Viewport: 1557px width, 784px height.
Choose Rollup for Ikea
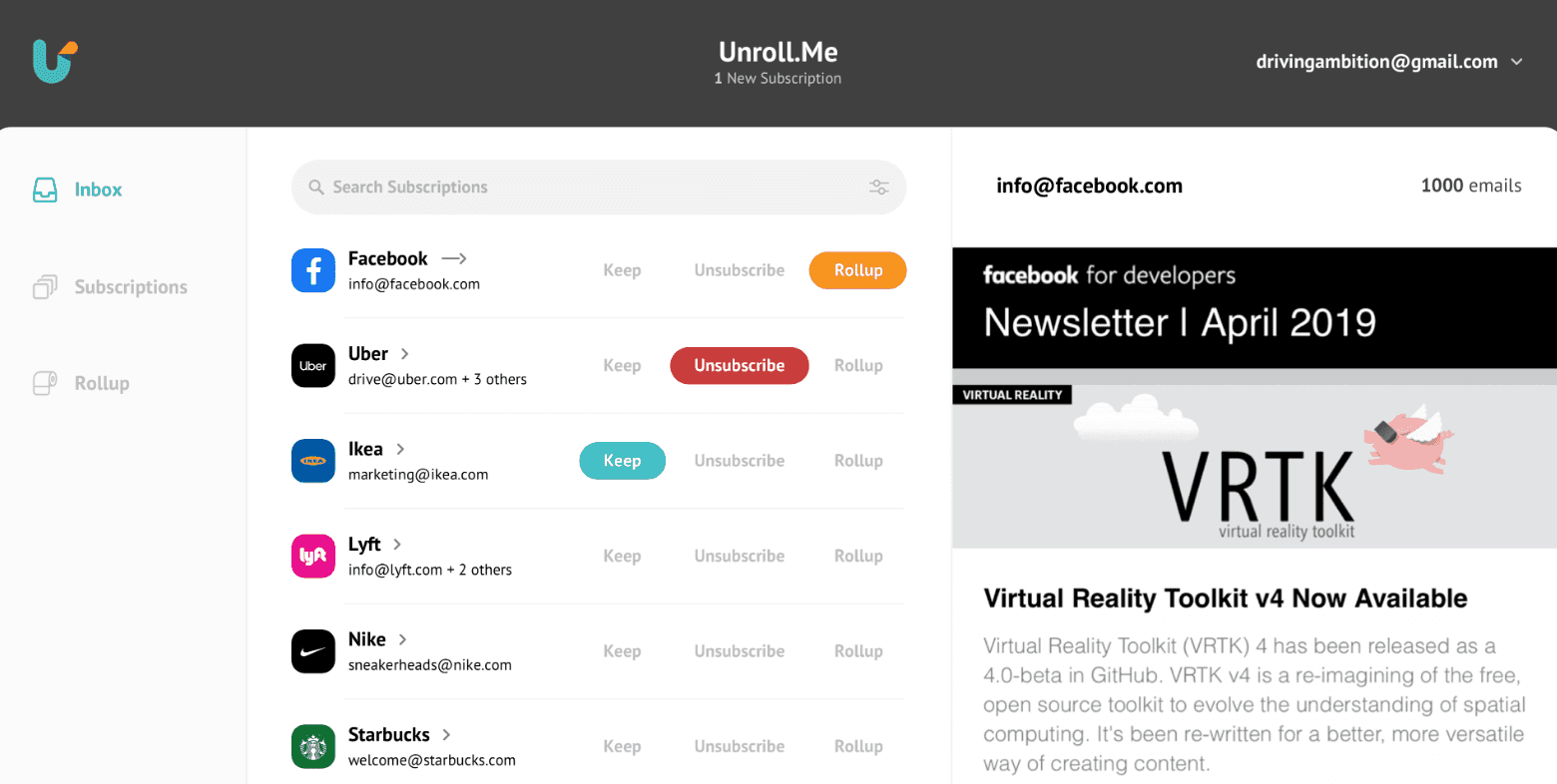[858, 461]
